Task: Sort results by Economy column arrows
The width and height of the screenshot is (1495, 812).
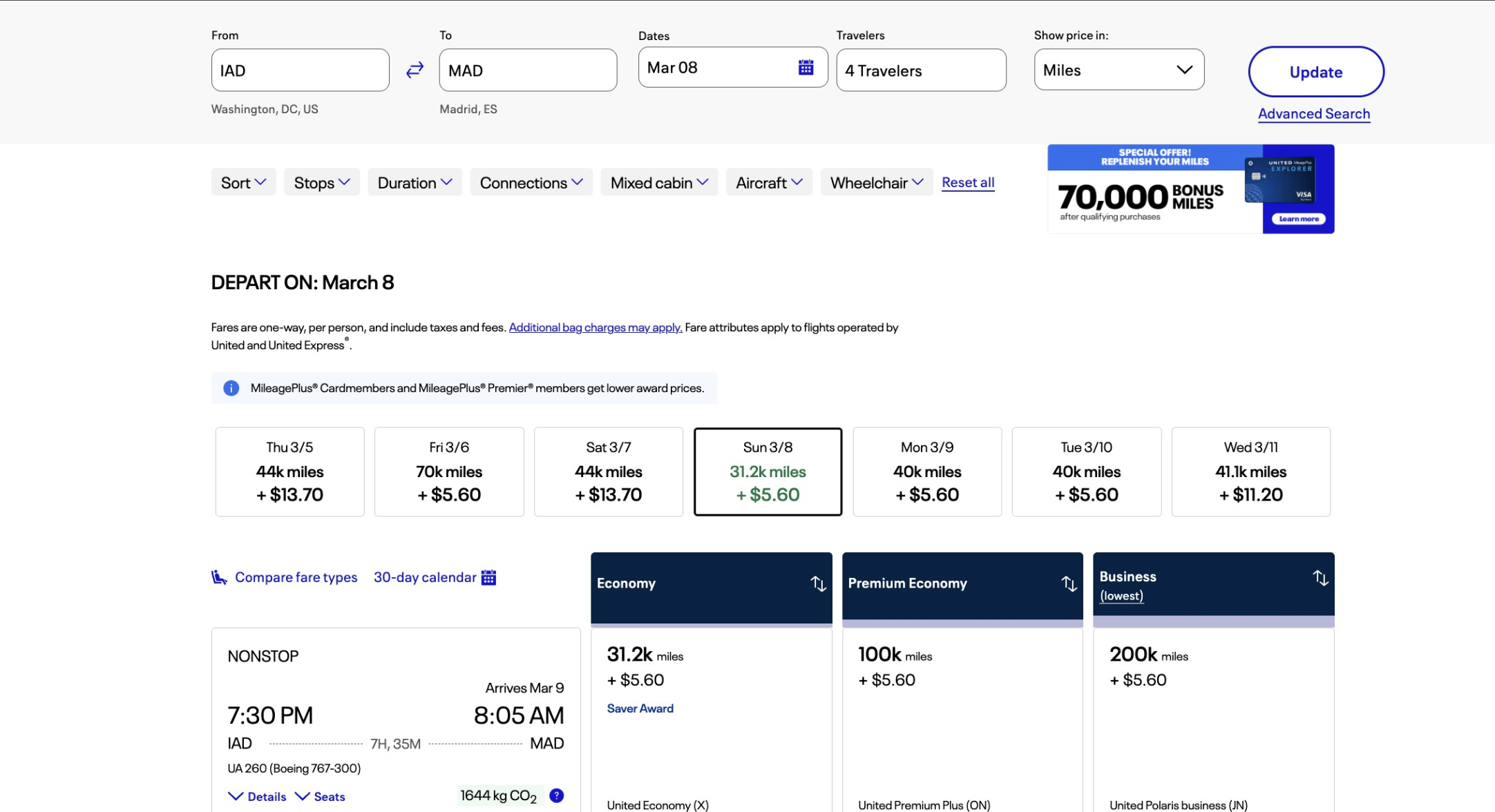Action: pos(818,584)
